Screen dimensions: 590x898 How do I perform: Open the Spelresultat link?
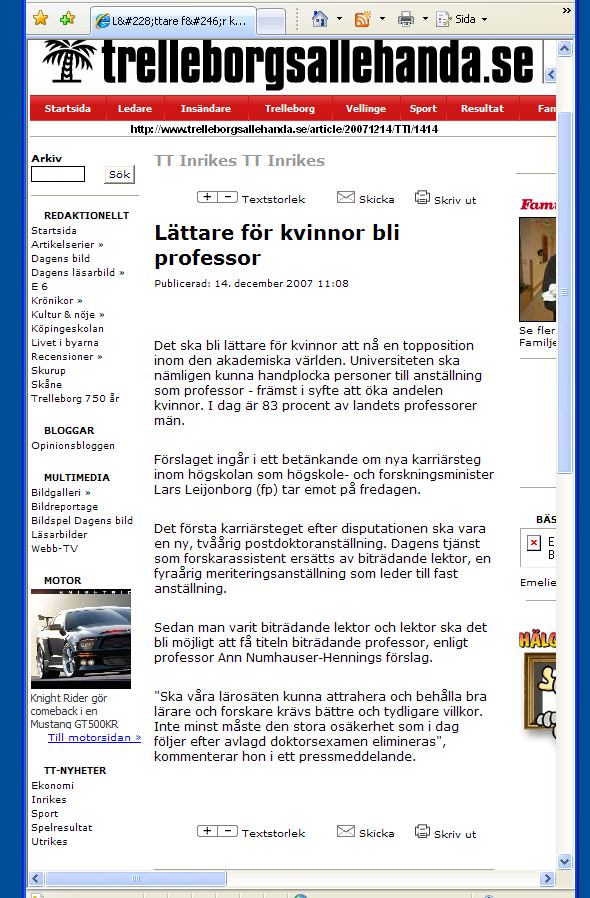click(62, 828)
